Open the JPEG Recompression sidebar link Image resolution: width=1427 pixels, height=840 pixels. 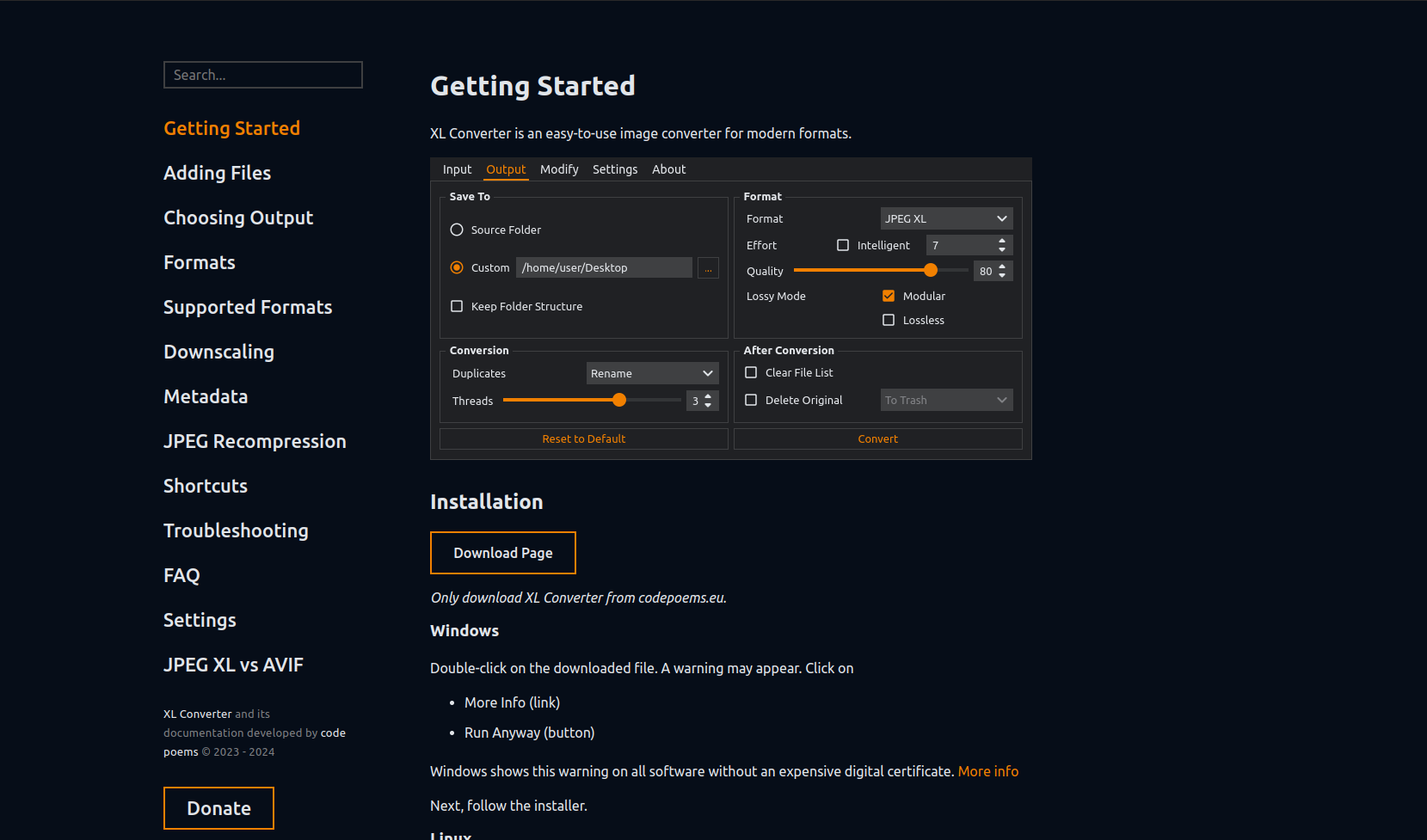tap(255, 442)
